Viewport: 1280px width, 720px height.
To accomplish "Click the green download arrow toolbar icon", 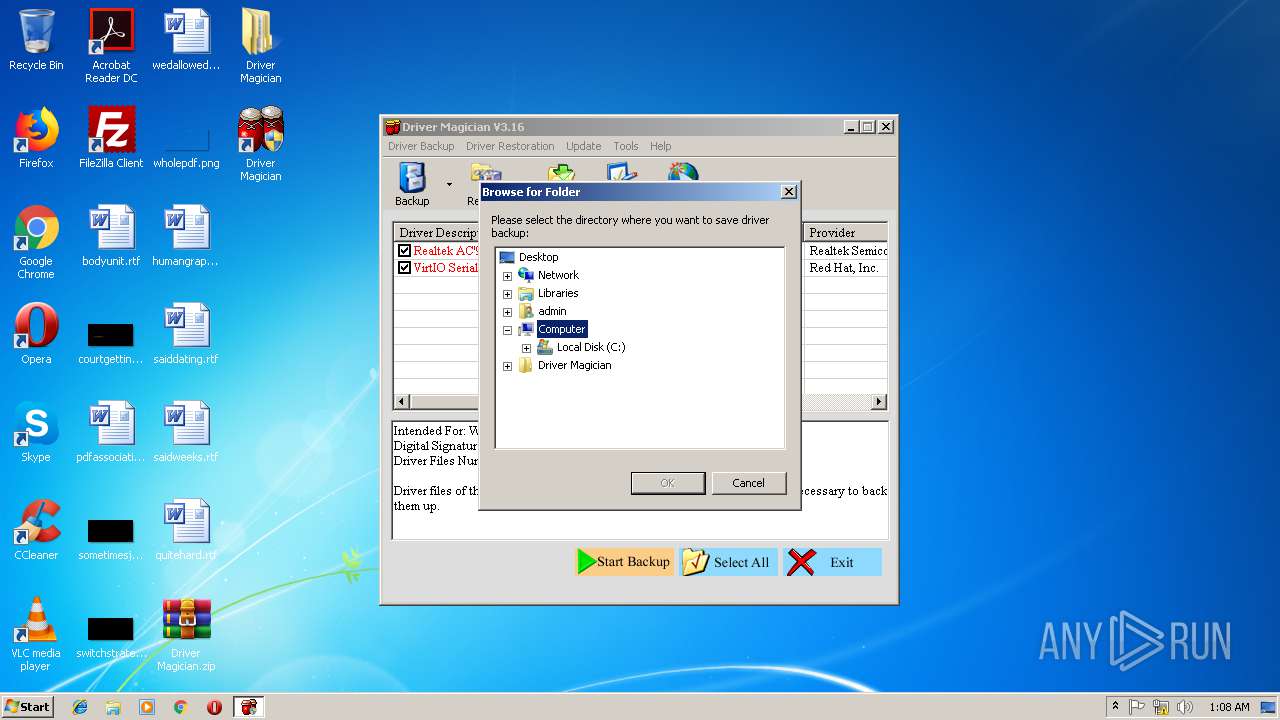I will (562, 172).
